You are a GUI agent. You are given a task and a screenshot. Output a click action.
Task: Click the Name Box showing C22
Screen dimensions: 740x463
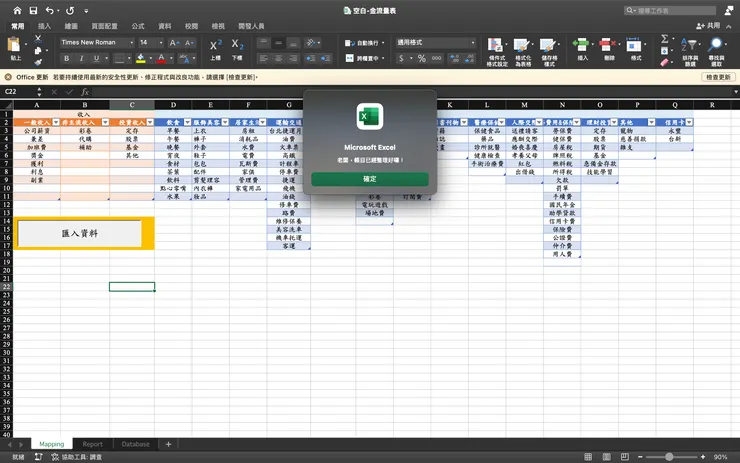coord(28,91)
